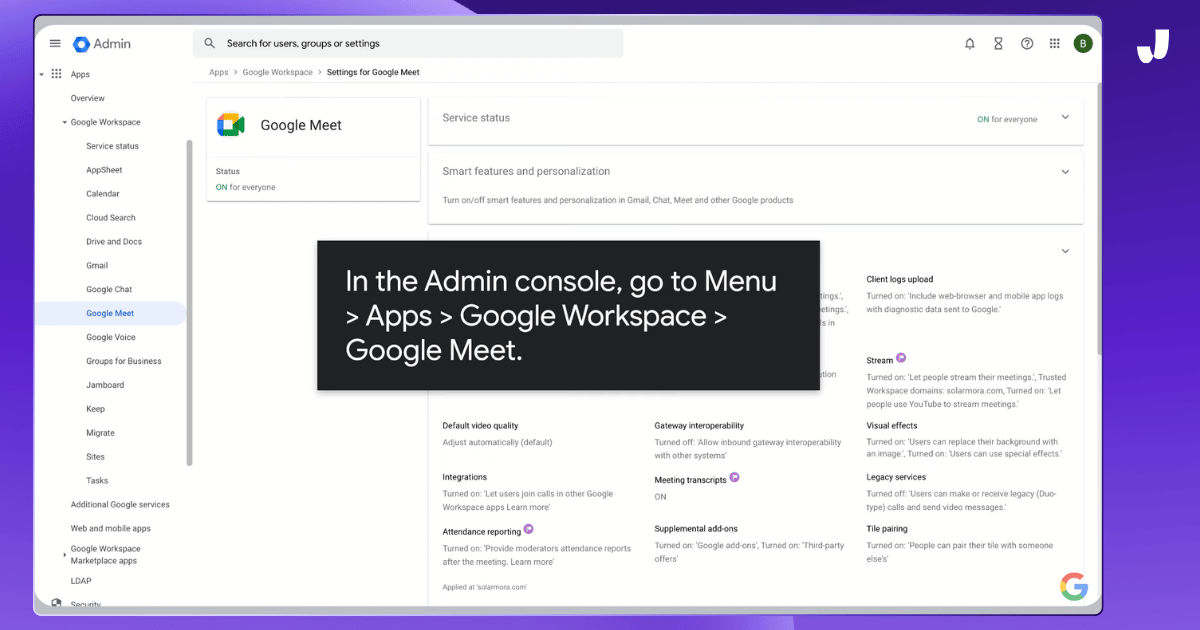Open Calendar in the sidebar
Image resolution: width=1200 pixels, height=630 pixels.
coord(103,194)
